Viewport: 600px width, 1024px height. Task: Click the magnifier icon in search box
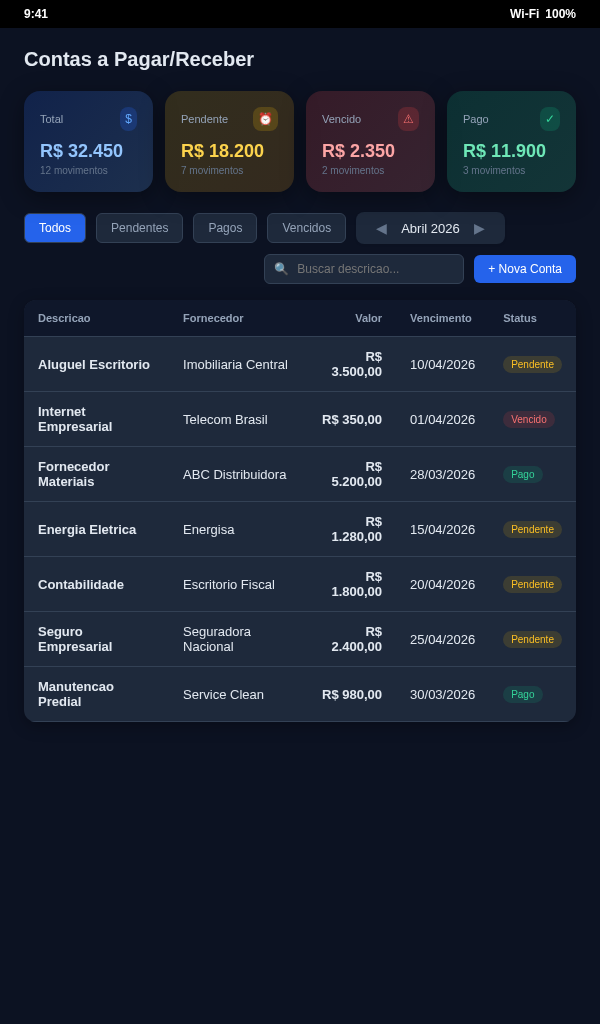281,269
